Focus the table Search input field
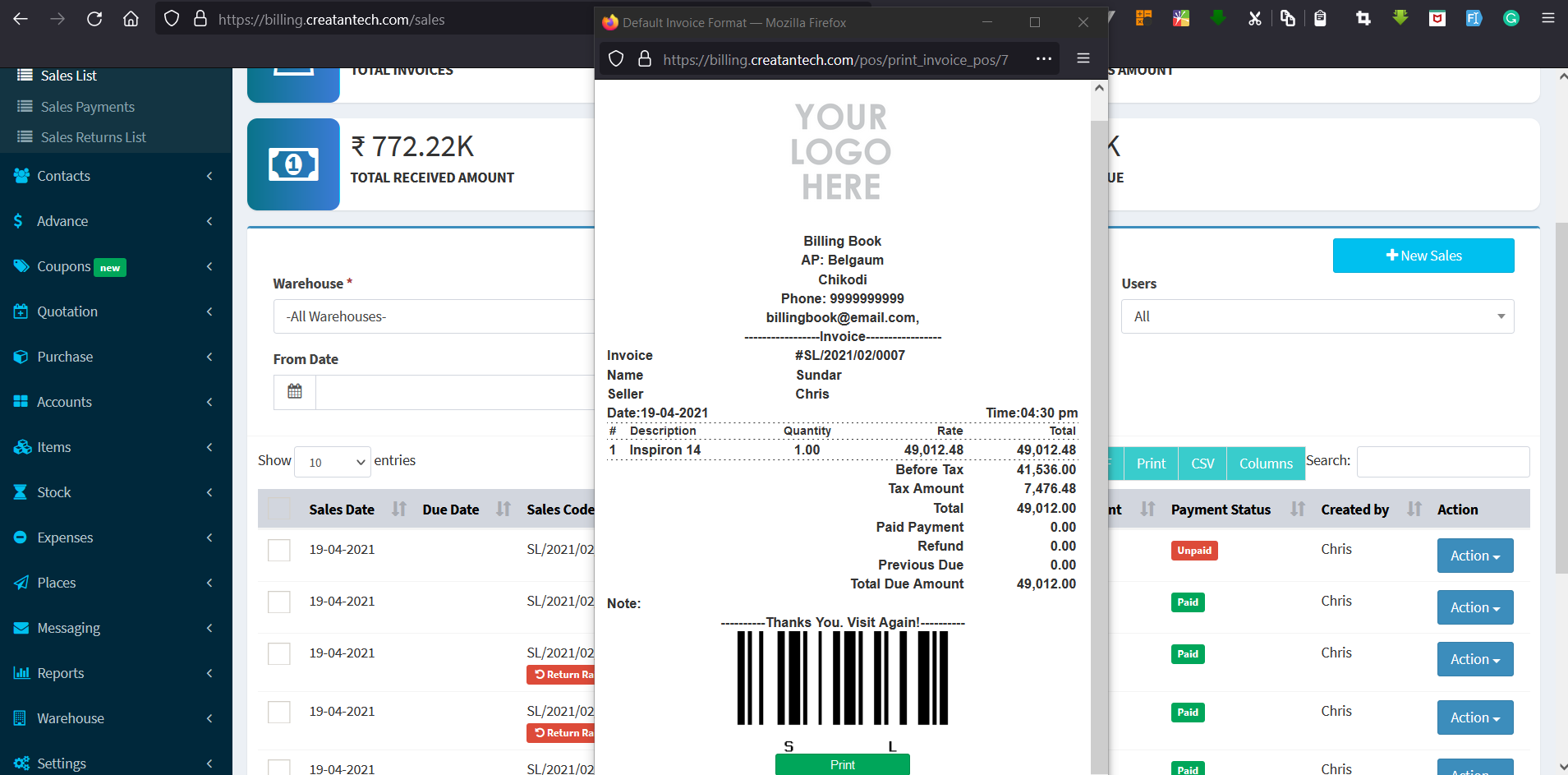This screenshot has width=1568, height=775. [x=1443, y=462]
